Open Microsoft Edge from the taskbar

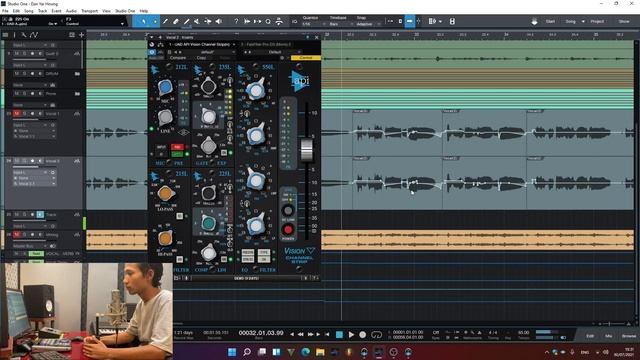(x=305, y=352)
